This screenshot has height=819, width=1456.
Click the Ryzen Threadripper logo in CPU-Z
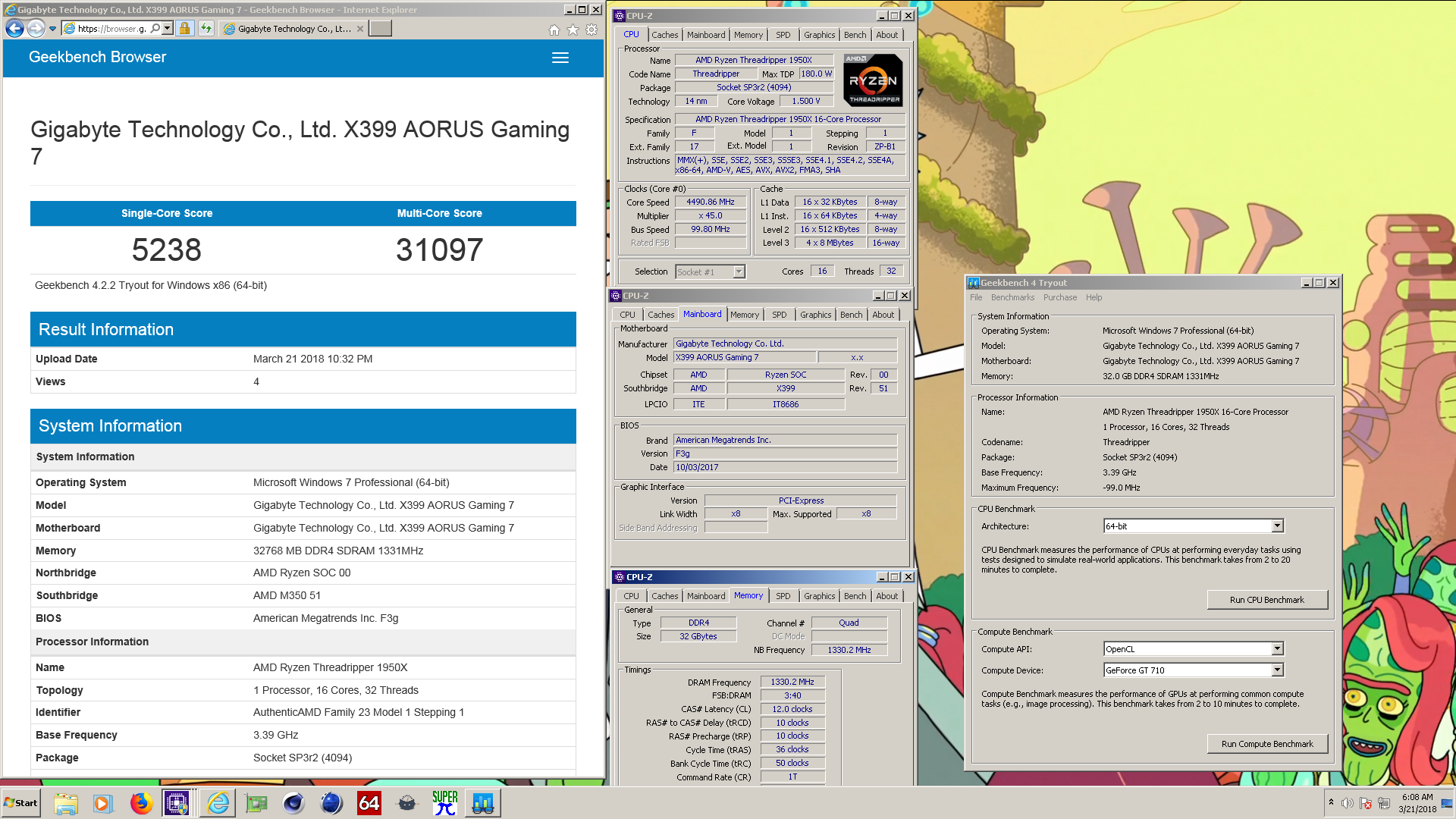tap(874, 79)
